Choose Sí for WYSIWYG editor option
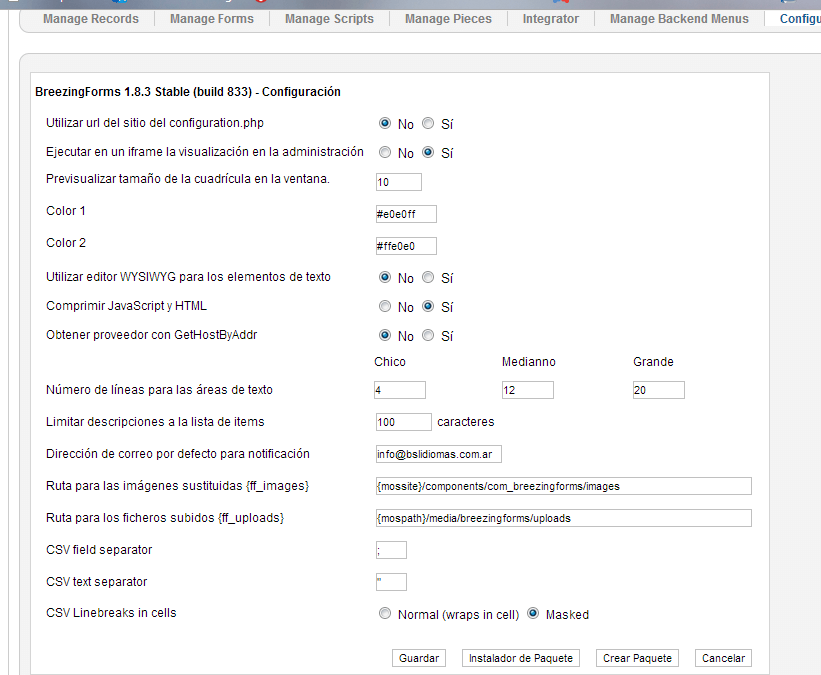This screenshot has height=675, width=821. [x=428, y=278]
